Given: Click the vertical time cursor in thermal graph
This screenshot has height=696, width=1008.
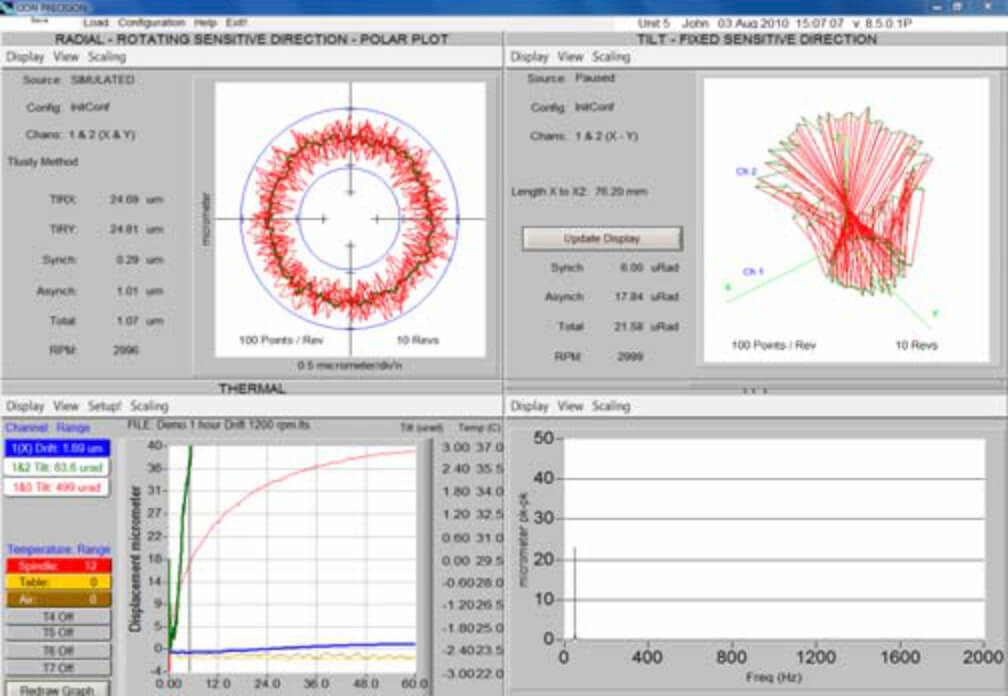Looking at the screenshot, I should pos(190,558).
